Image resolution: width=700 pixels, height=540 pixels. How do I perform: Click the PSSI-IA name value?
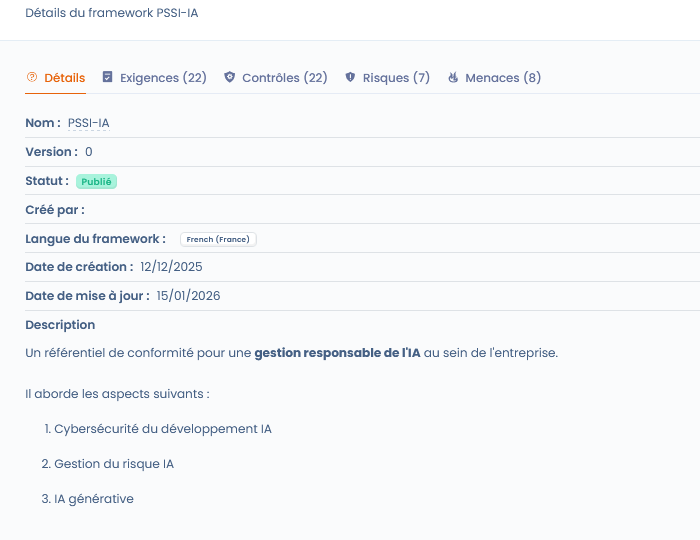pos(89,123)
